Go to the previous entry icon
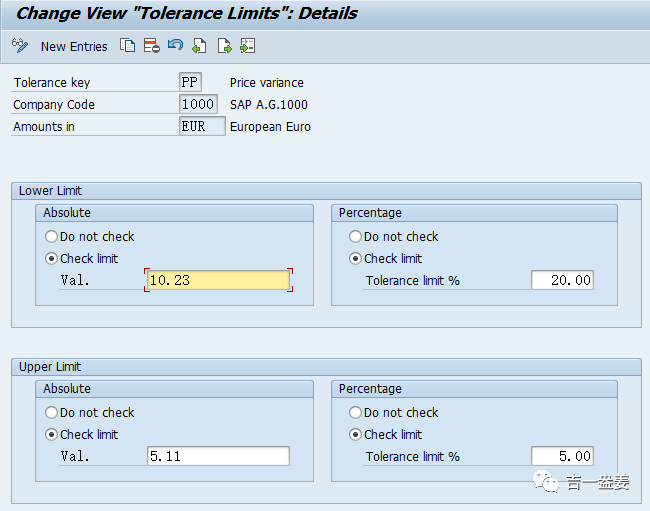 199,46
